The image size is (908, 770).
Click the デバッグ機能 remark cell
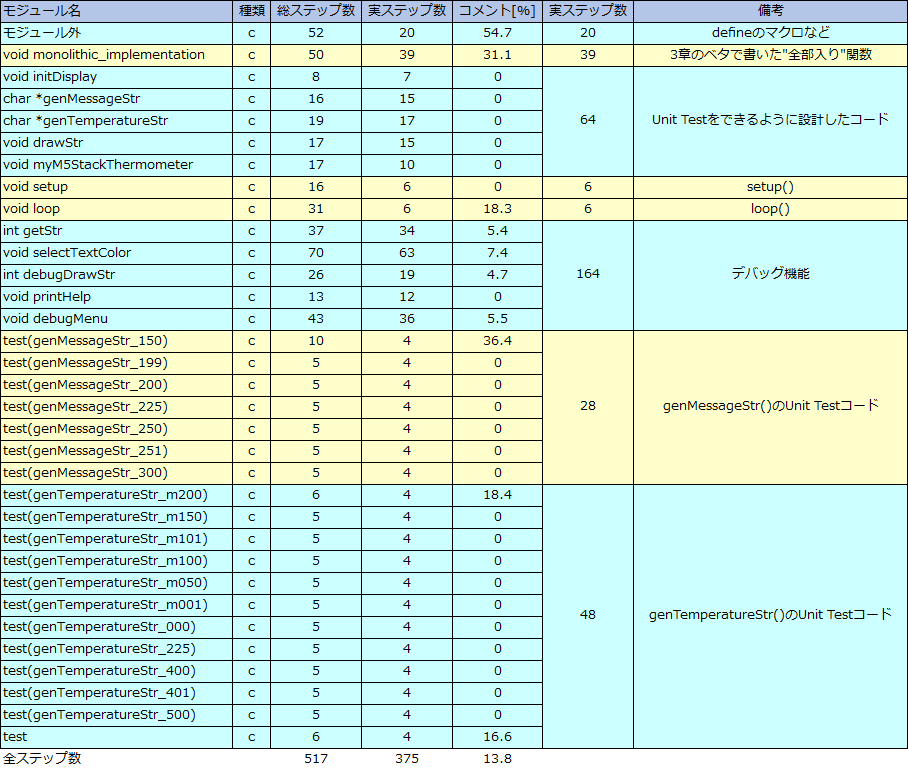(x=770, y=275)
